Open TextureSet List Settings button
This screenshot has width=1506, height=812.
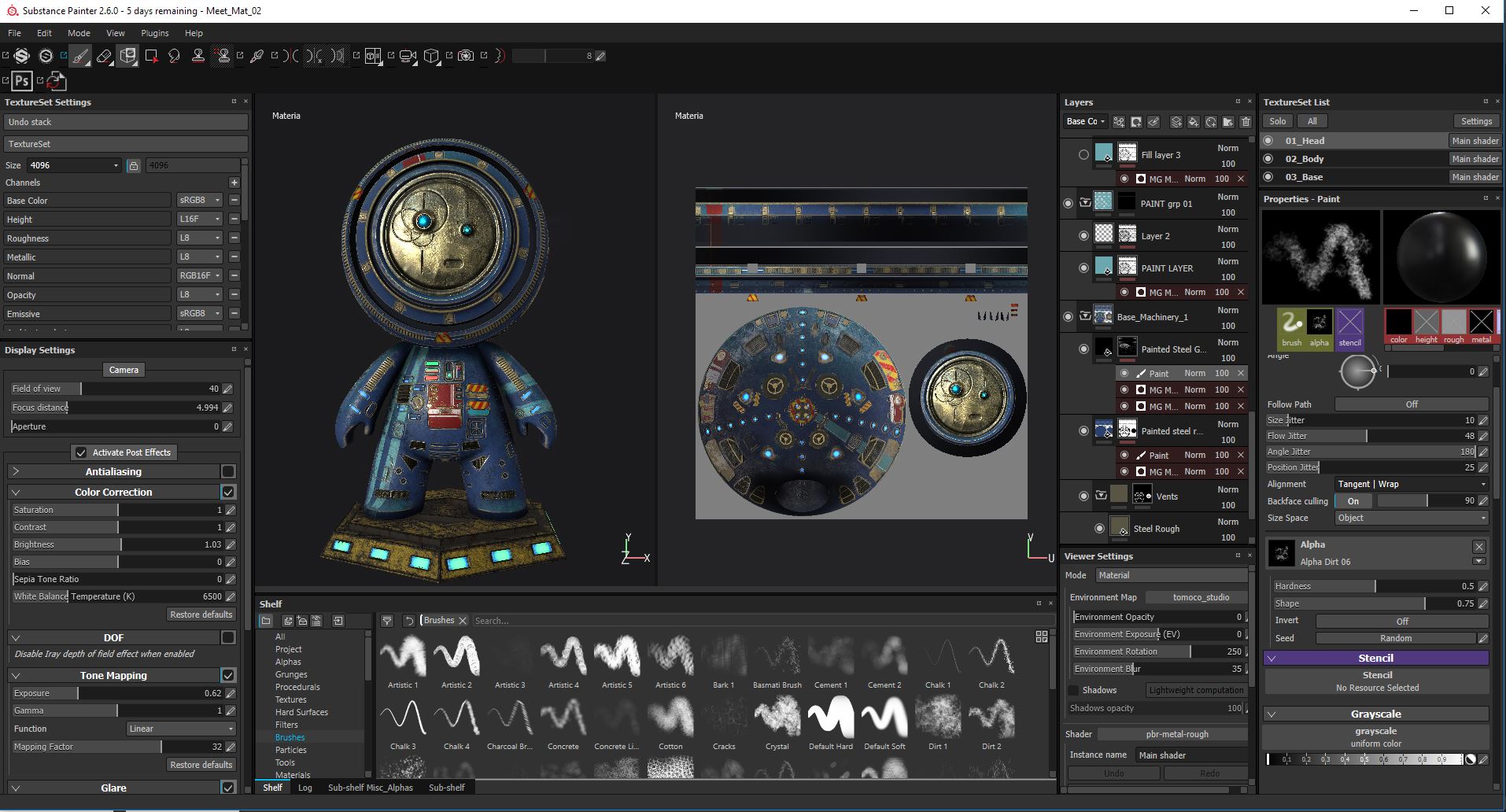(1476, 121)
